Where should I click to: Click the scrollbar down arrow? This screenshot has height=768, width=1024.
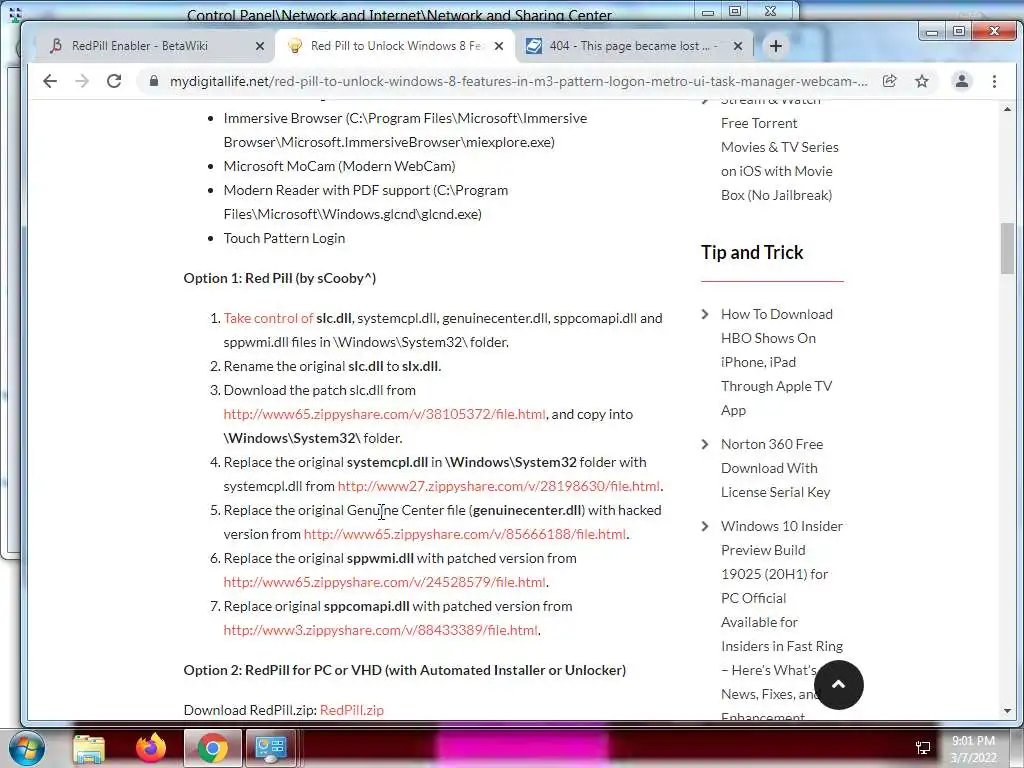[x=1007, y=711]
